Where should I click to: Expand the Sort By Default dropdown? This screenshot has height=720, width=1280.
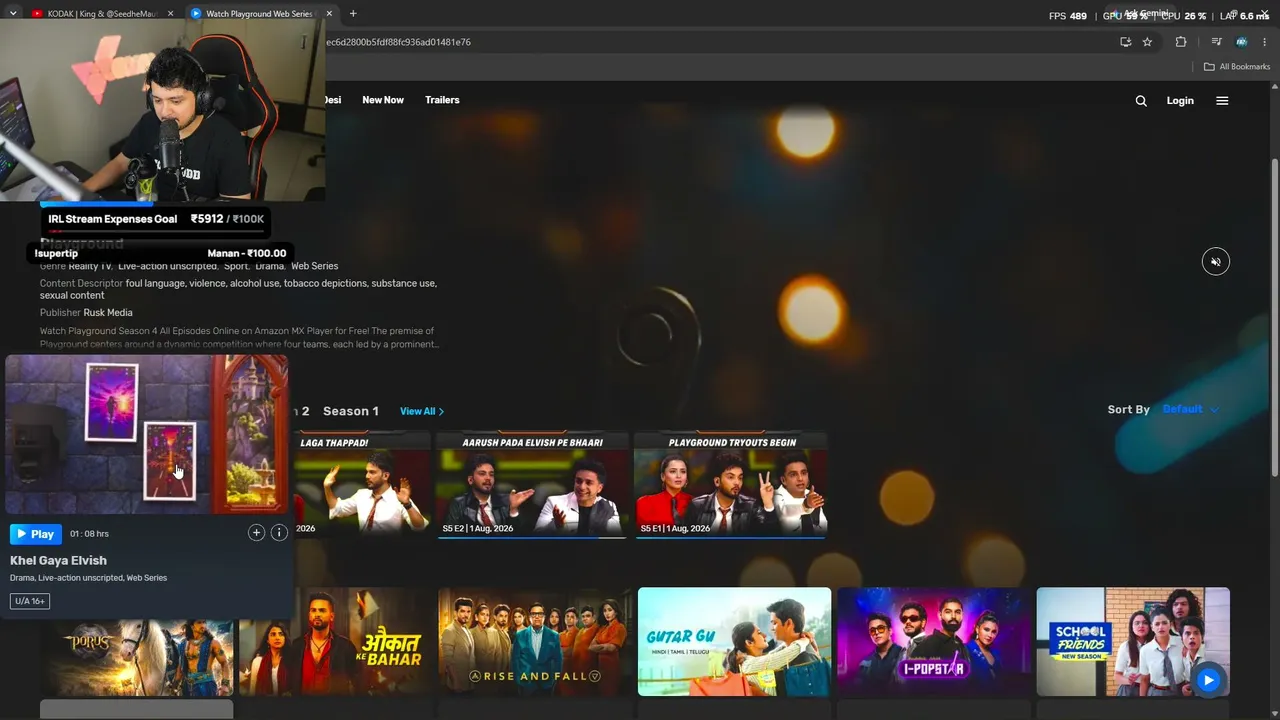tap(1191, 409)
